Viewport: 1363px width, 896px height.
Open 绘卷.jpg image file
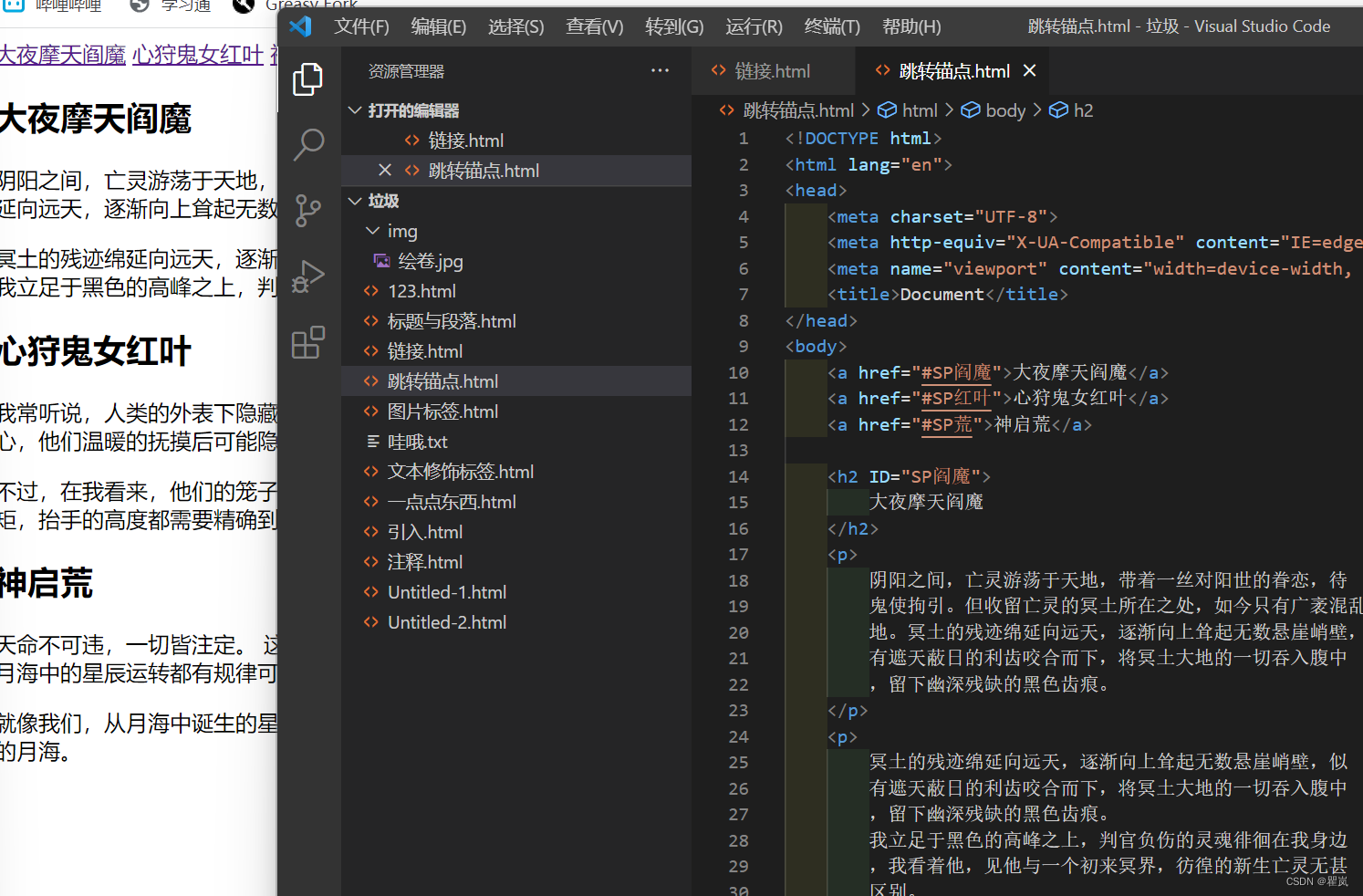[516, 261]
